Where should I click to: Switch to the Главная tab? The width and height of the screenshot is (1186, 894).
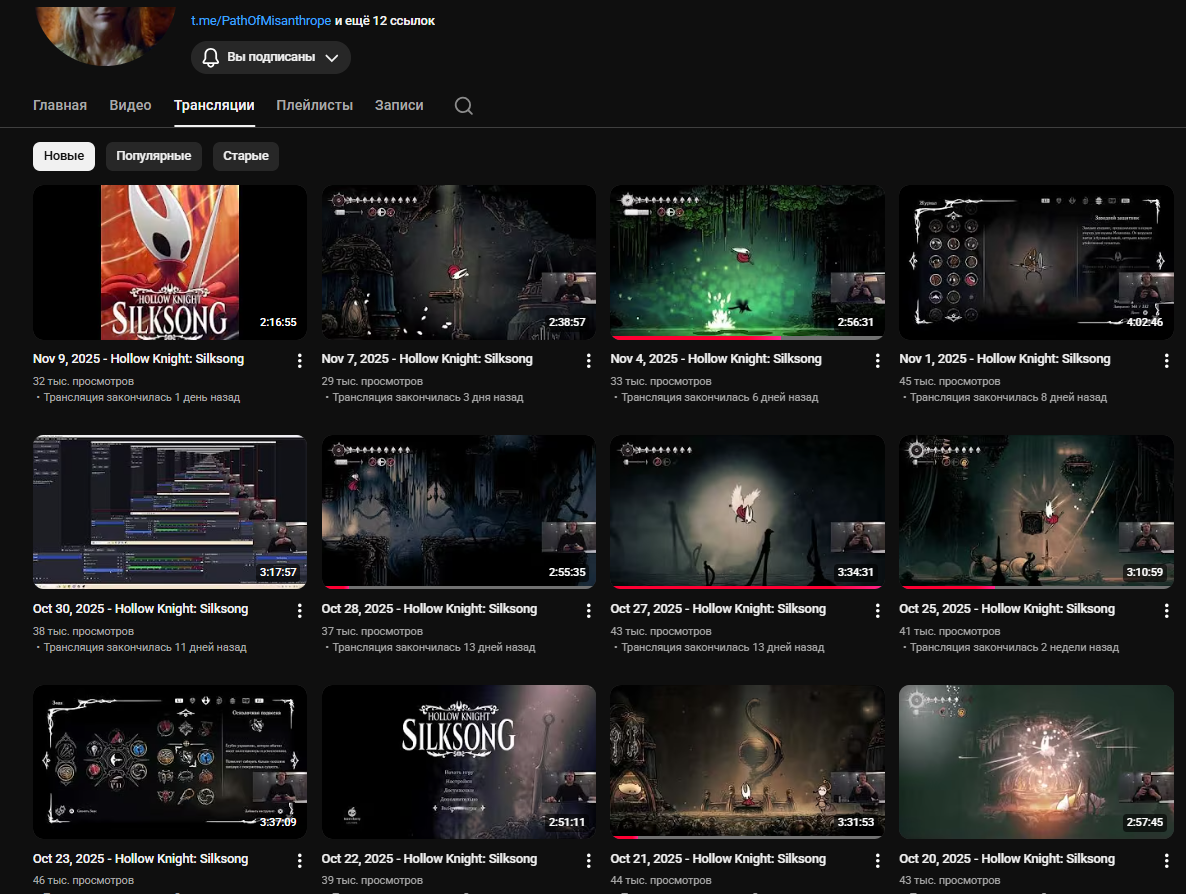[x=60, y=105]
